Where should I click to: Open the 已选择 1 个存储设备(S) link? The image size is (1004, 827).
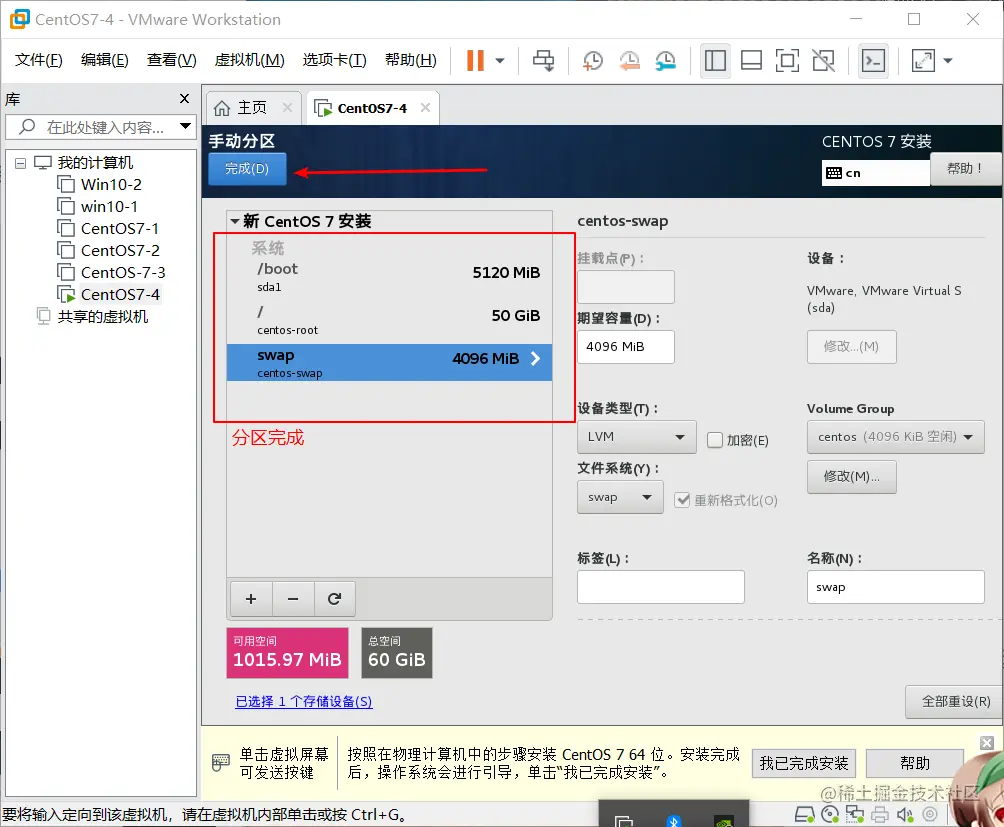304,702
